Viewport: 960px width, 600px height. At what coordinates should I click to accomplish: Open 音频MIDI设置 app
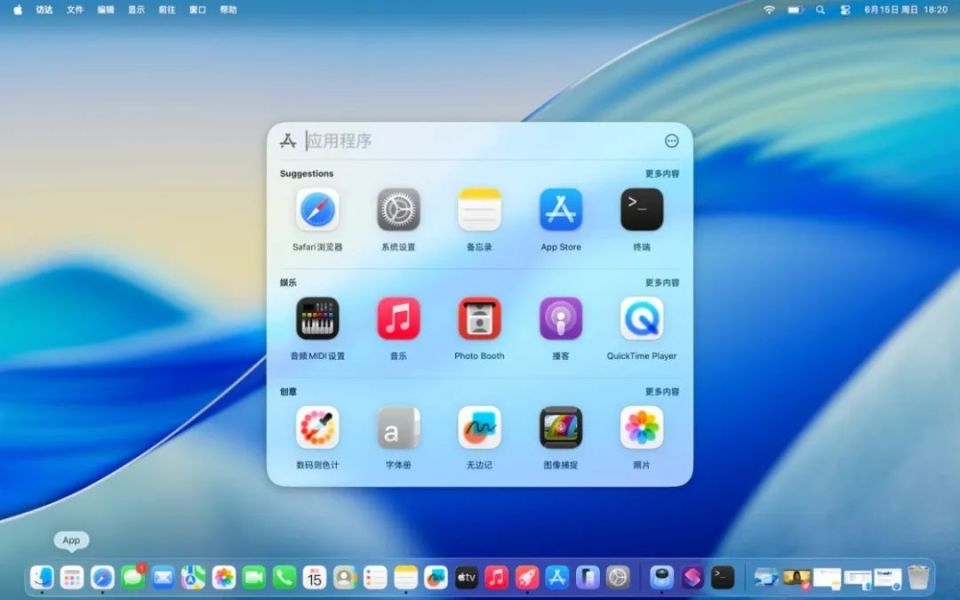click(317, 318)
